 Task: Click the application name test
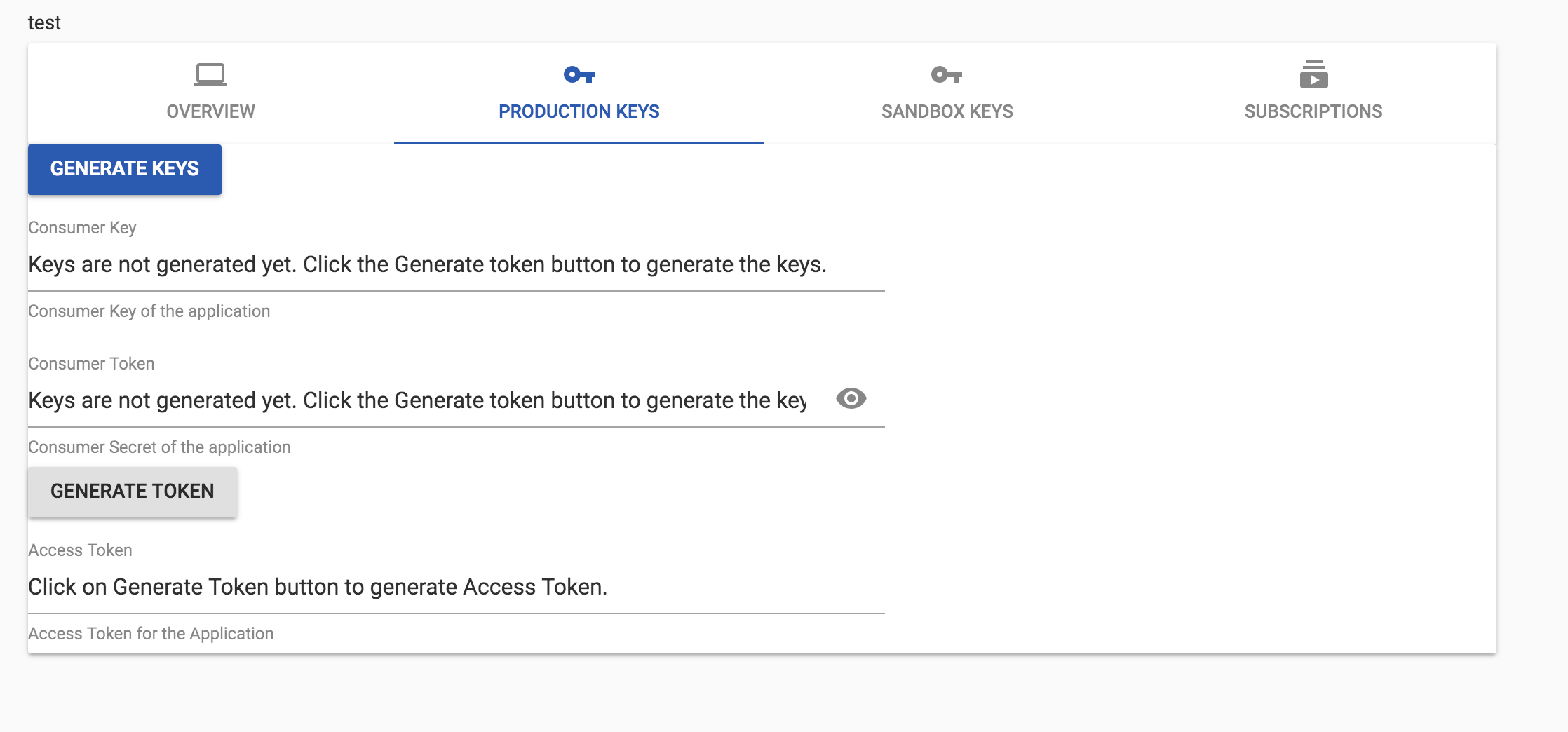(43, 22)
